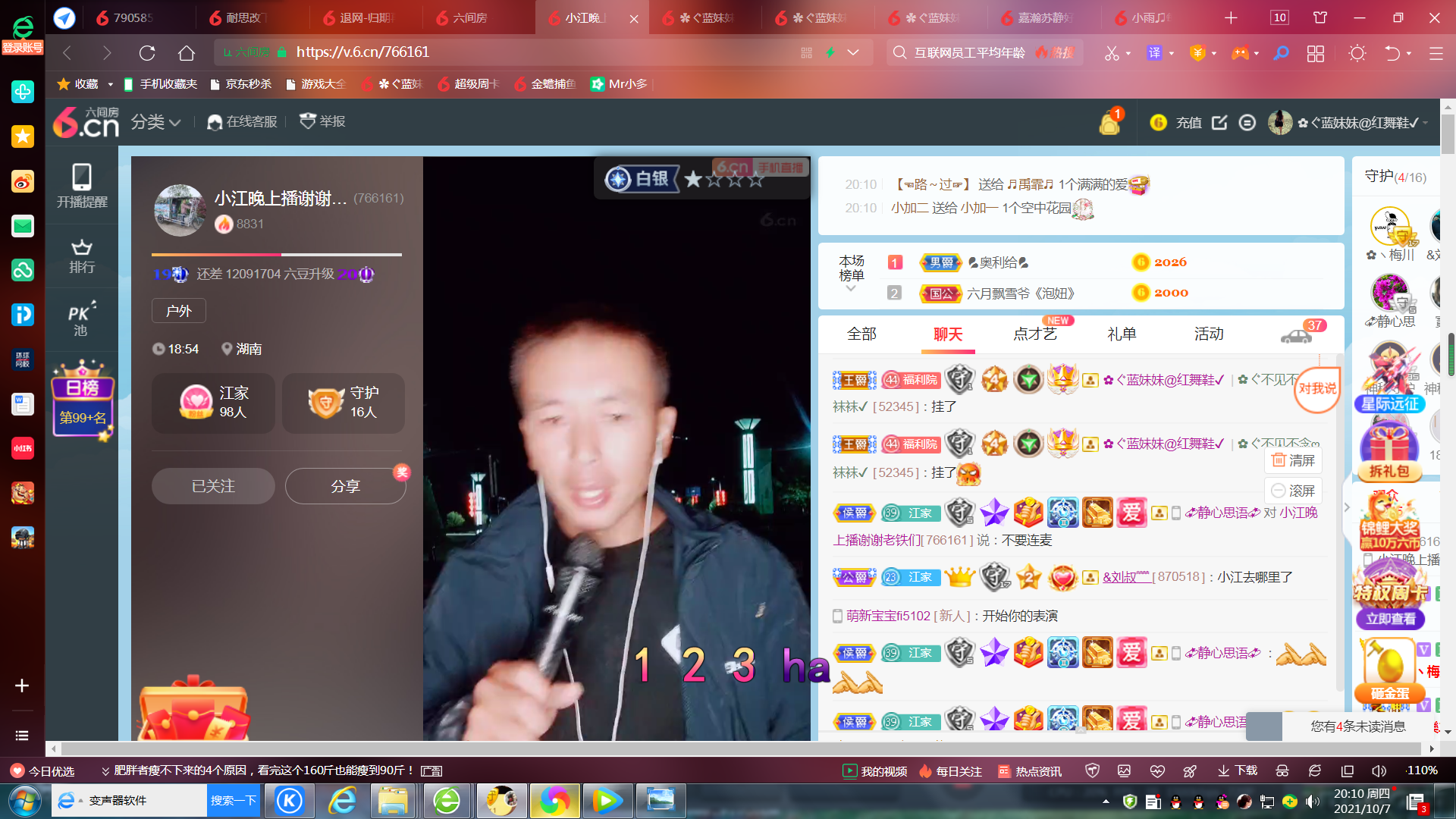Select 聊天 chat tab

click(x=948, y=334)
